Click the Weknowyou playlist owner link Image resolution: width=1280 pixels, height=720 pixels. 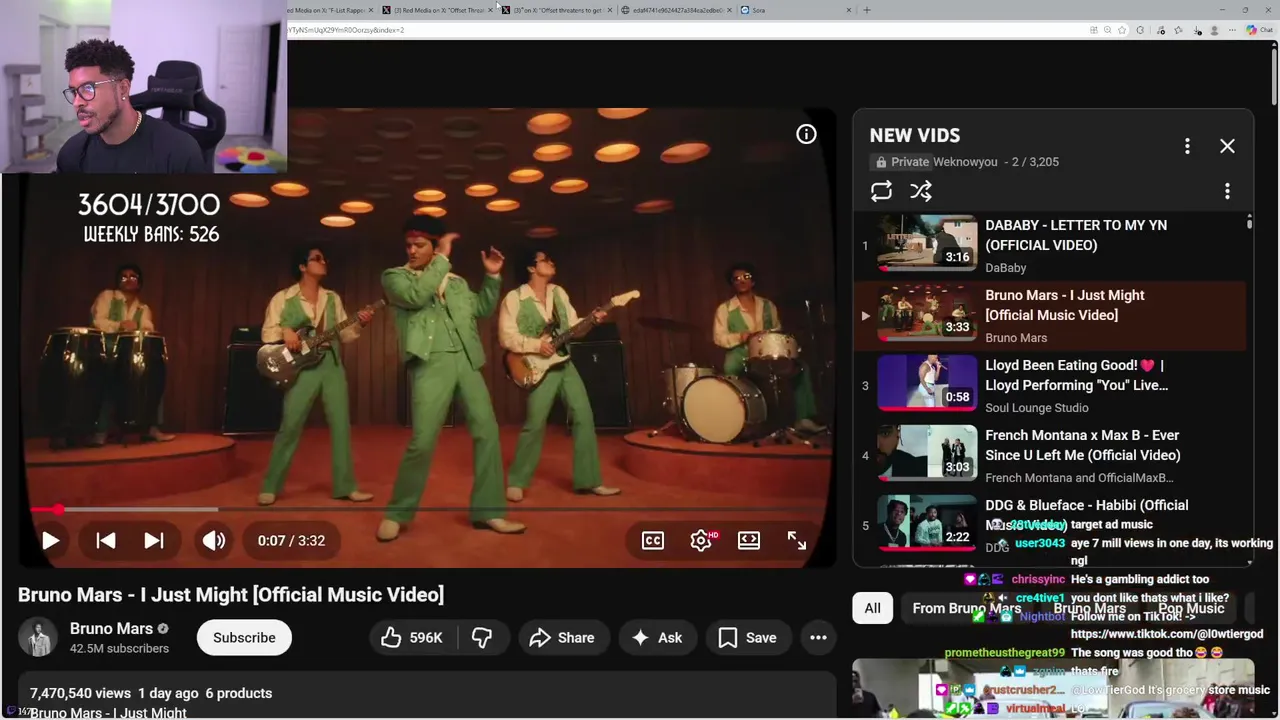point(966,162)
